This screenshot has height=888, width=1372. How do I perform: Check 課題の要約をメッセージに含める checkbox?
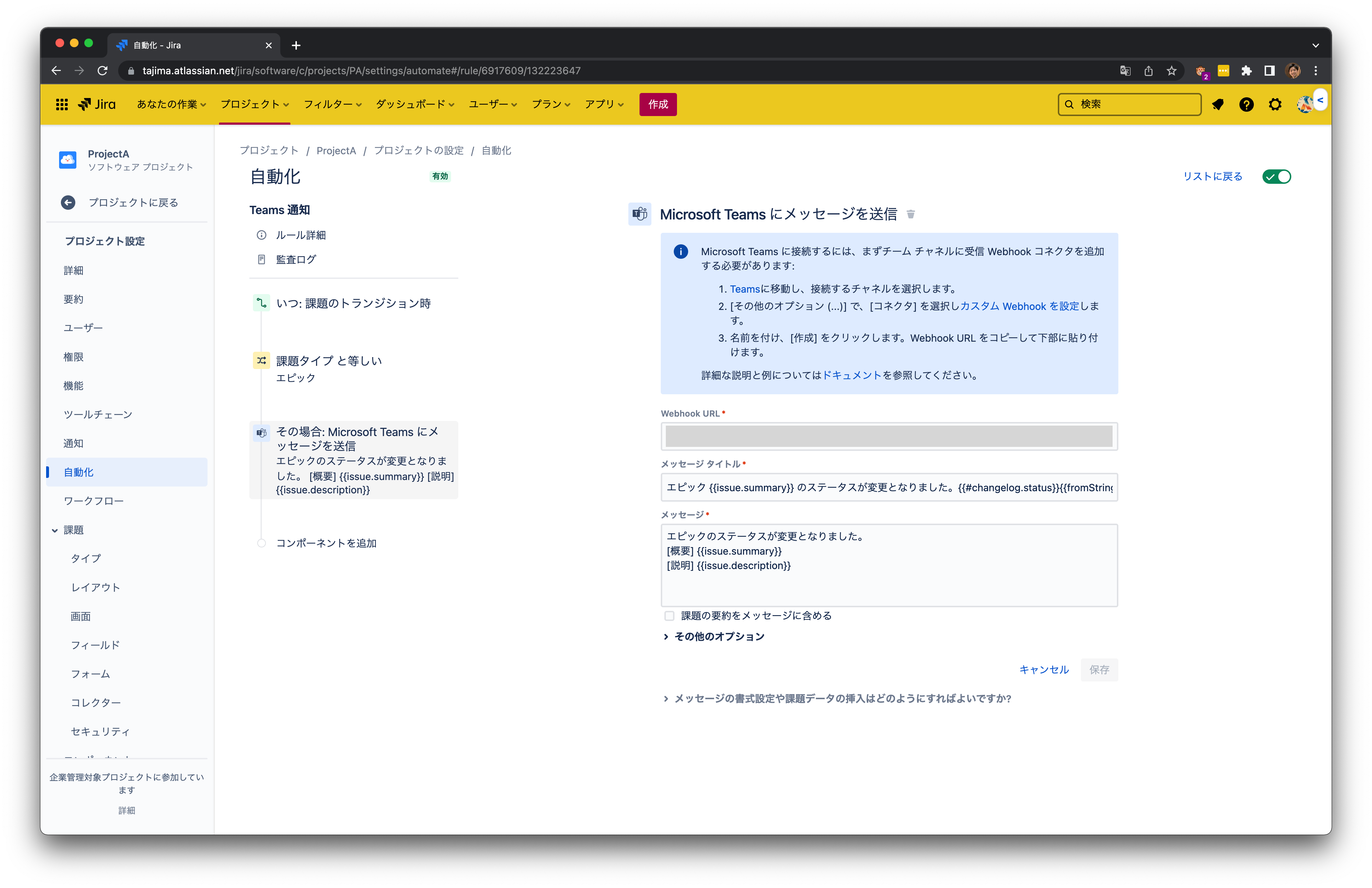pyautogui.click(x=669, y=616)
